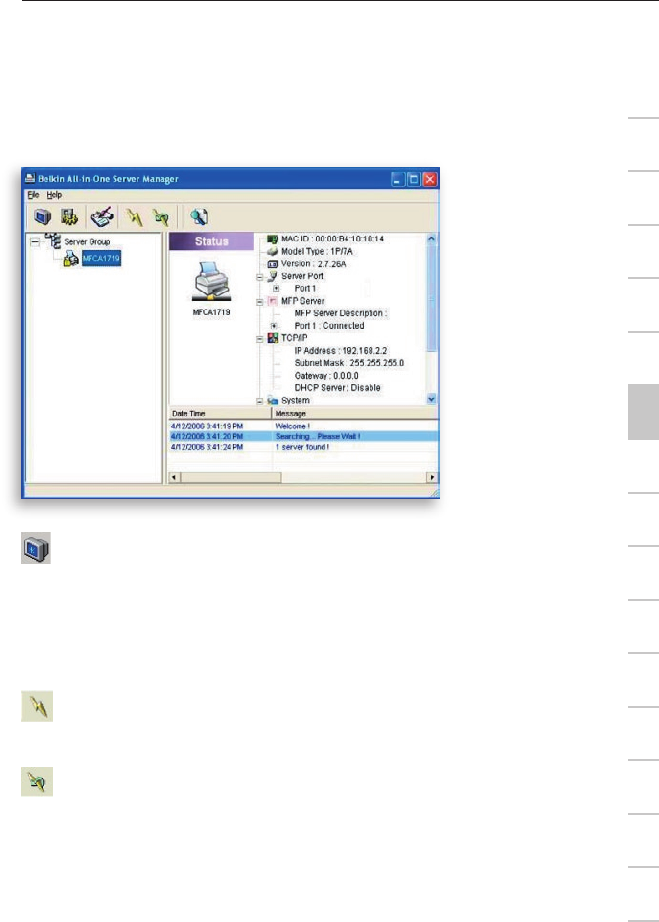Click the Gateway : 0.0.0.0 entry
Screen dimensions: 659x922
(326, 376)
